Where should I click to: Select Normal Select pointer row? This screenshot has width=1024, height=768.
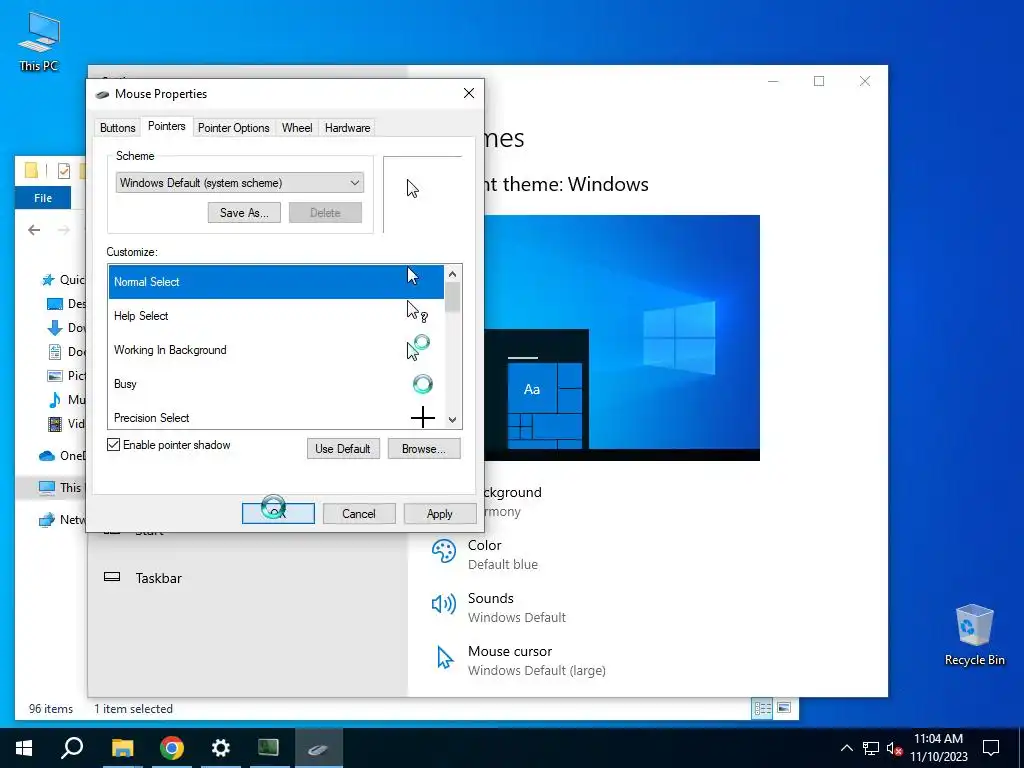[x=276, y=282]
